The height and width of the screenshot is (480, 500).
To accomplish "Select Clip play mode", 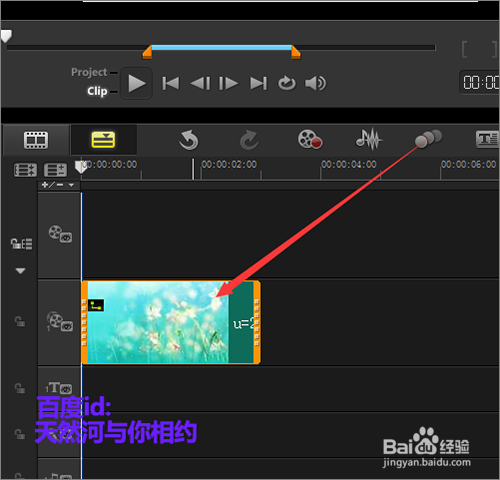I will click(97, 91).
